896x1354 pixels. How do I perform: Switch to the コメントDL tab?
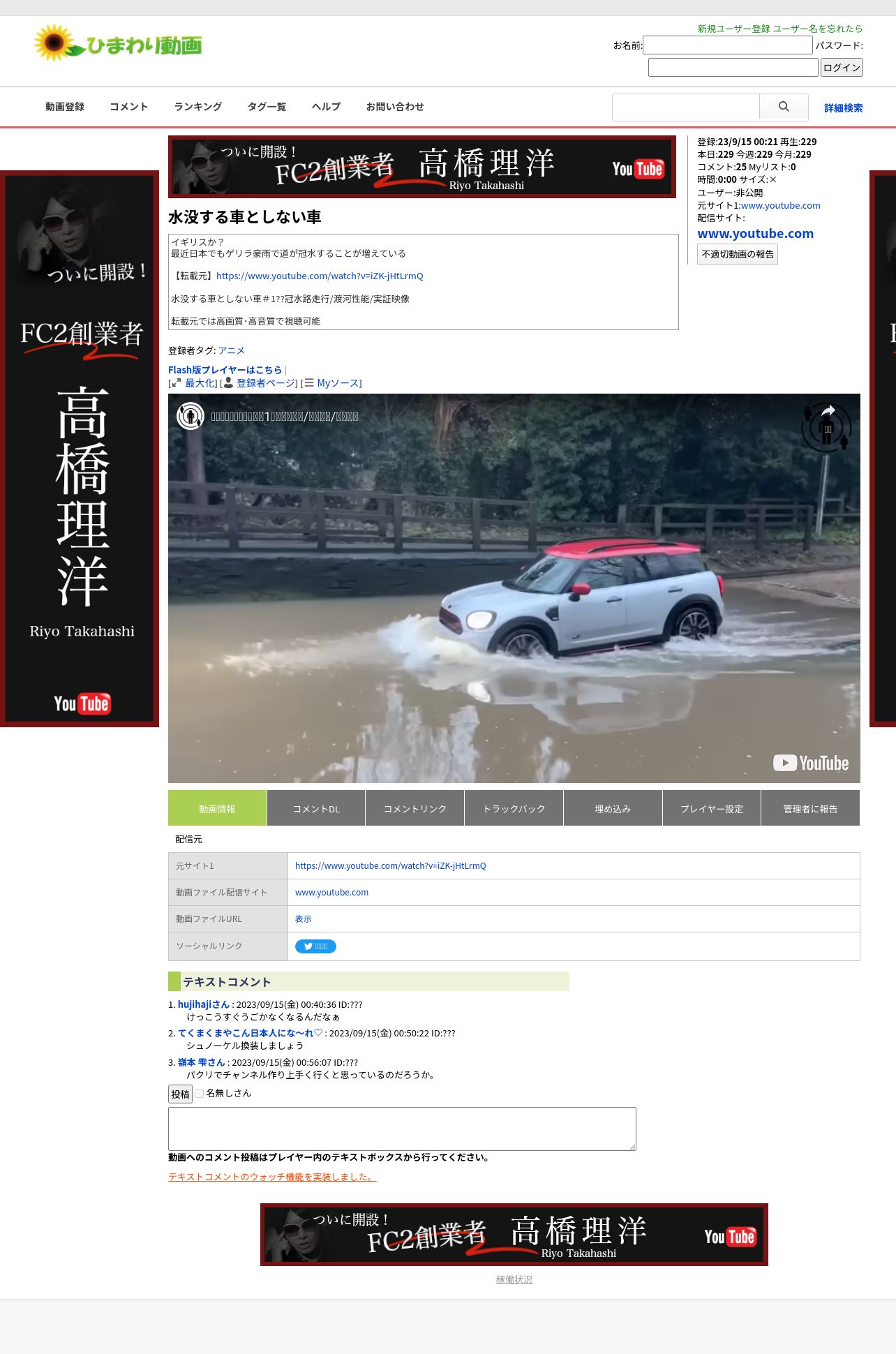click(x=316, y=808)
